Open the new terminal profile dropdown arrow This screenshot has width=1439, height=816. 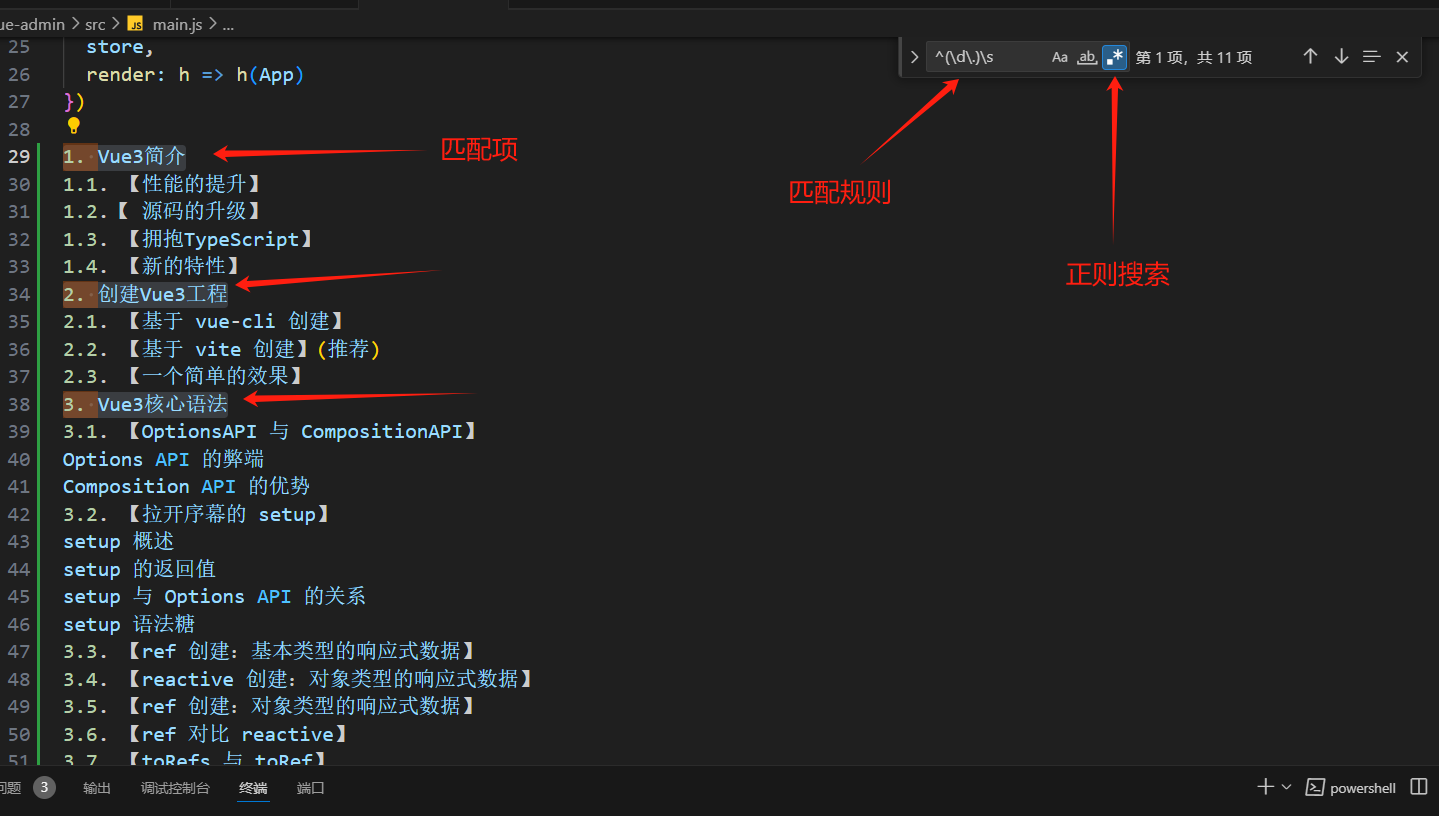pyautogui.click(x=1286, y=787)
